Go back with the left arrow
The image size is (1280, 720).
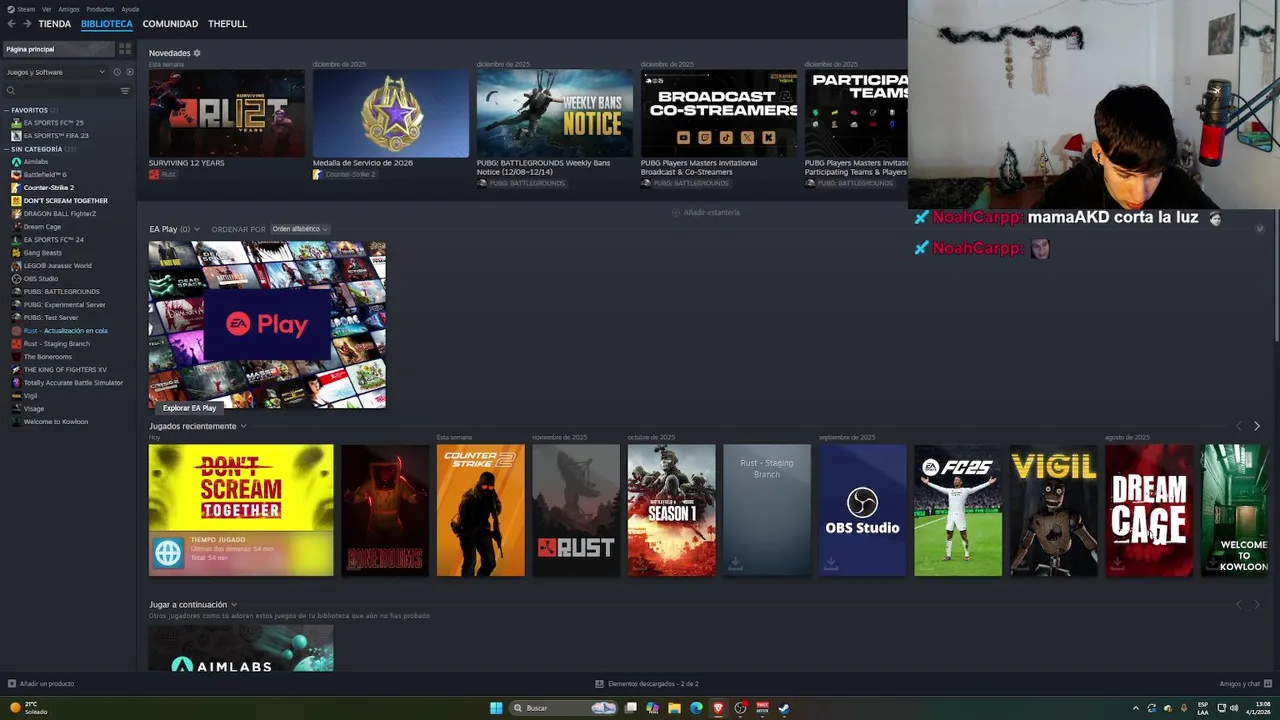(x=11, y=24)
